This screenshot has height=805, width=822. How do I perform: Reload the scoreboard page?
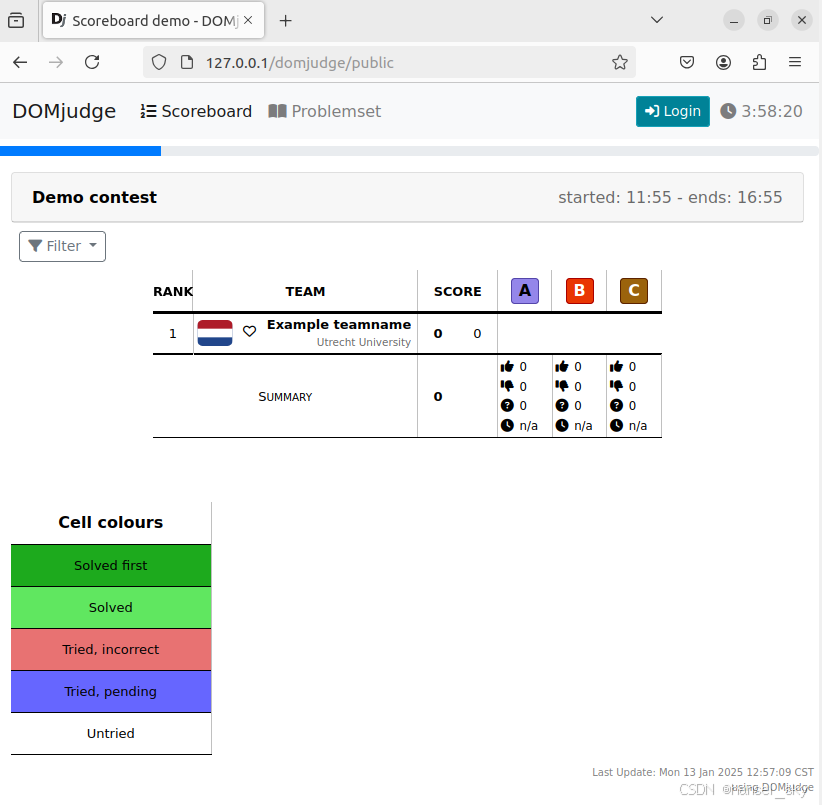click(92, 62)
